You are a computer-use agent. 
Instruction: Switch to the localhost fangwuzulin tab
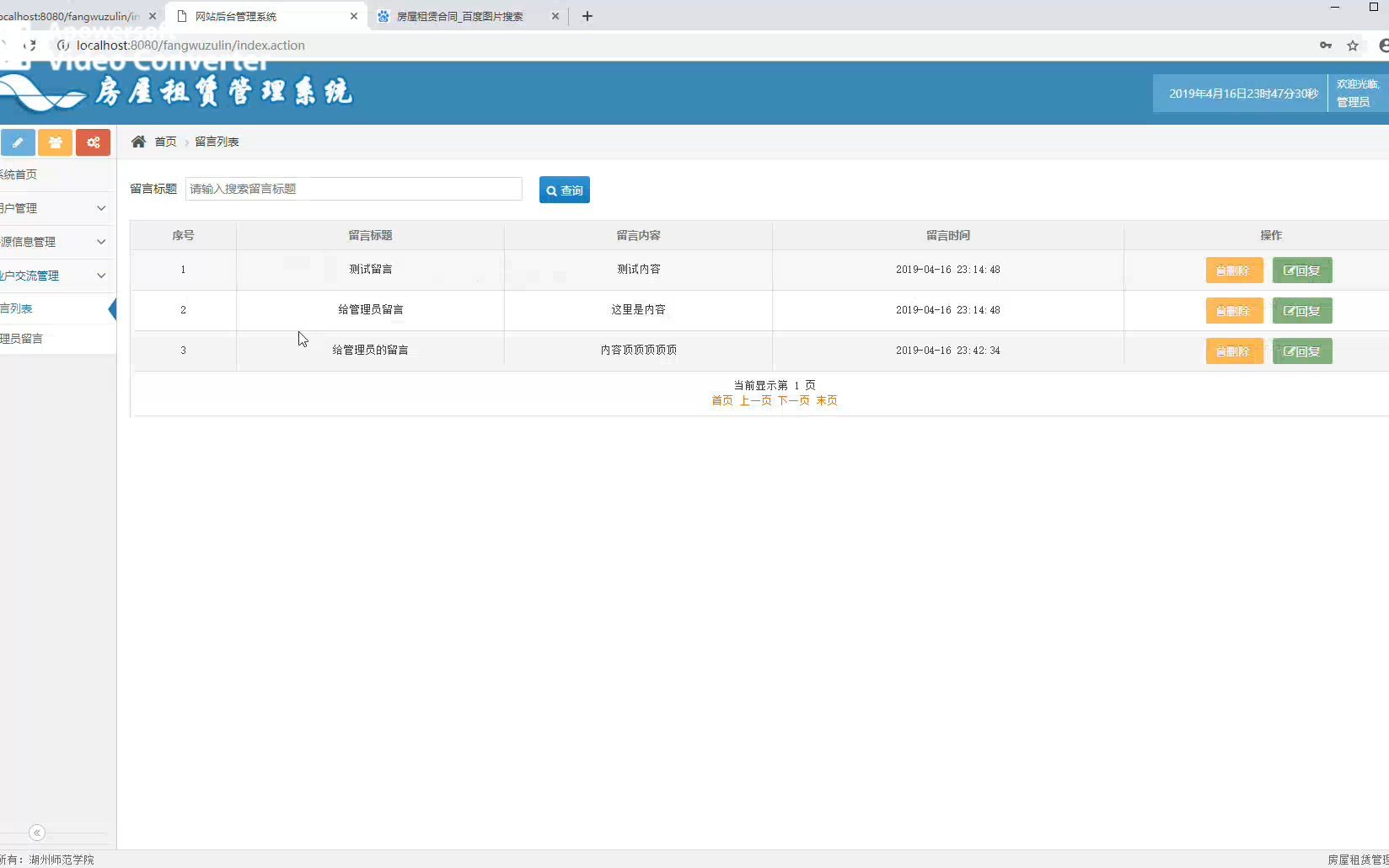click(x=72, y=16)
